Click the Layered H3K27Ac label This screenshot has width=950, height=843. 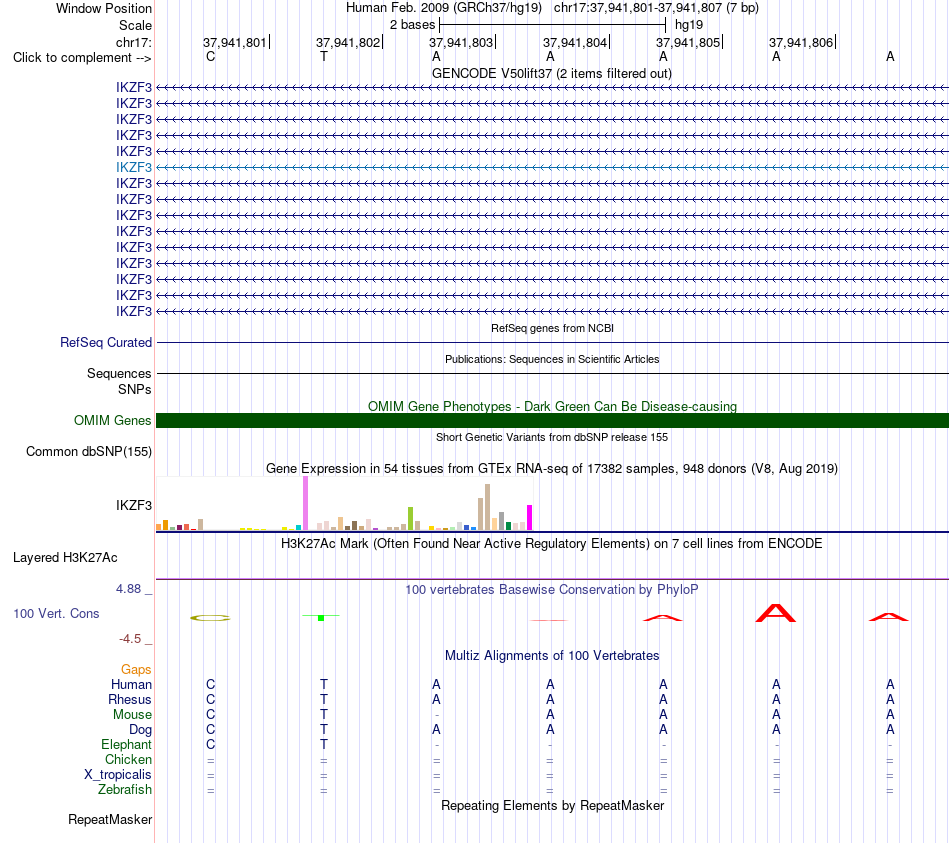tap(65, 558)
